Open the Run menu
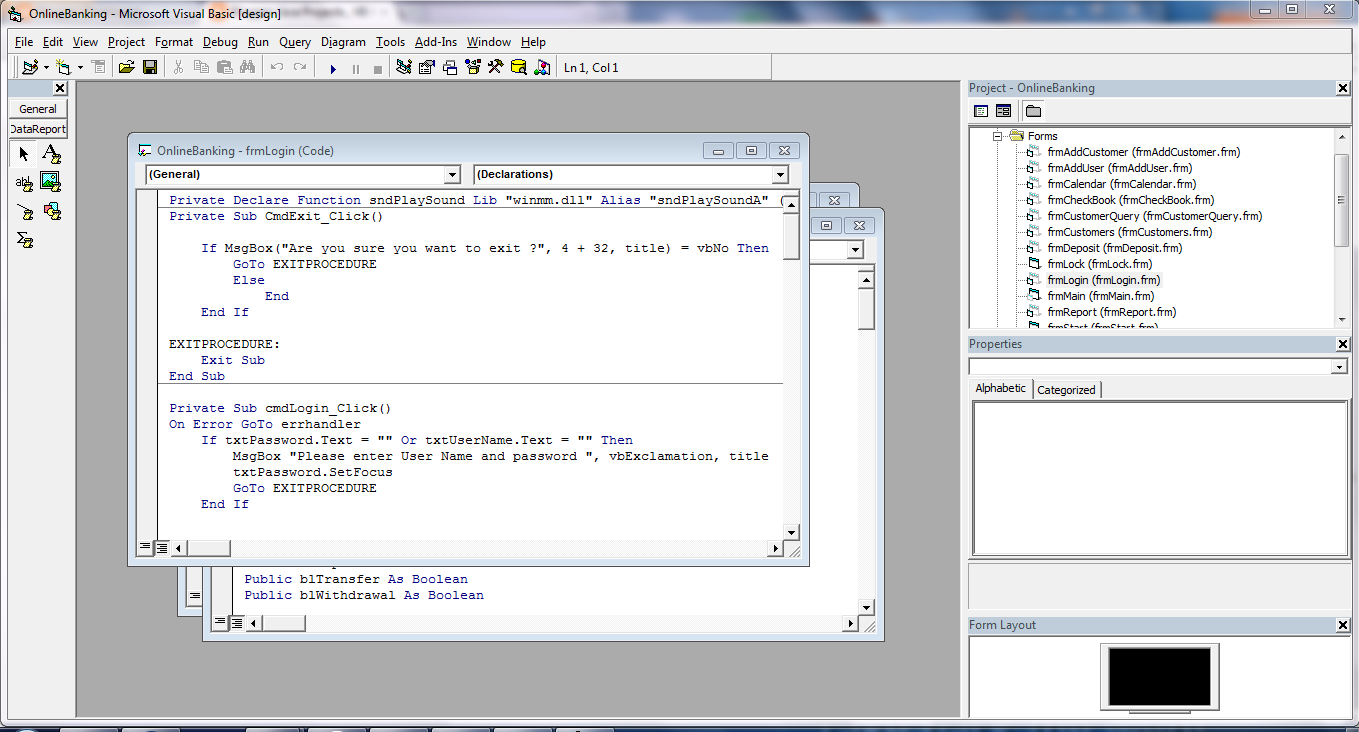Screen dimensions: 1359x732 tap(259, 42)
